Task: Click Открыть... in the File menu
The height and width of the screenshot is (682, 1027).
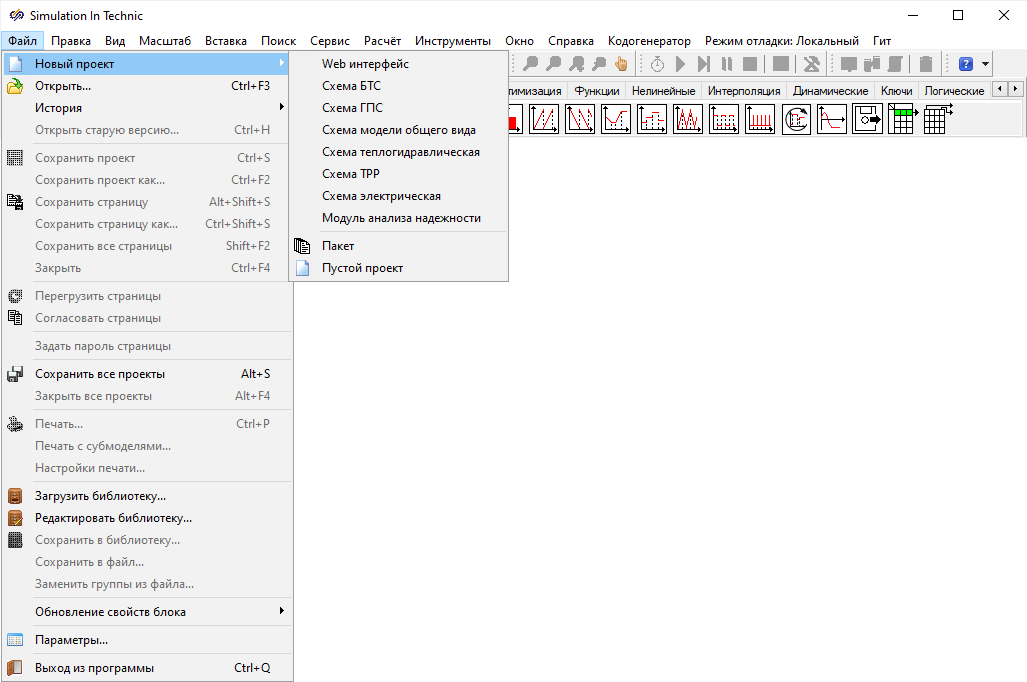Action: click(63, 86)
